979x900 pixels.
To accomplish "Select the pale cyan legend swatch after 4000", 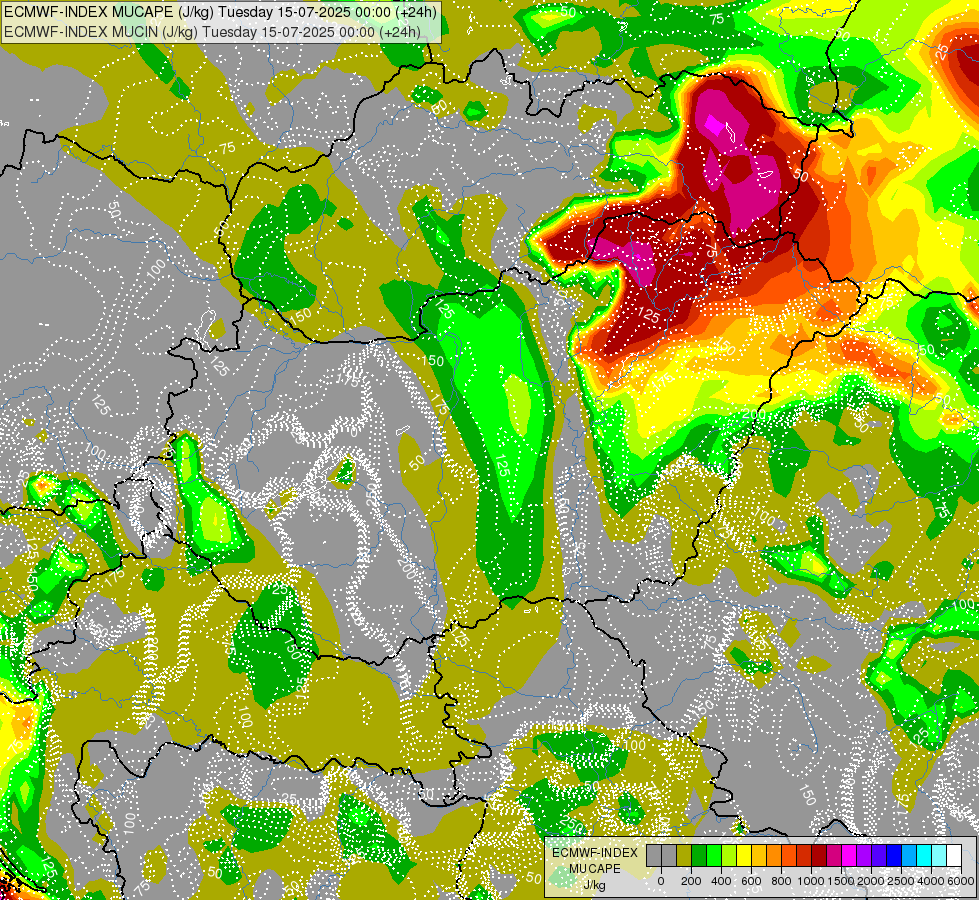I will pyautogui.click(x=939, y=855).
